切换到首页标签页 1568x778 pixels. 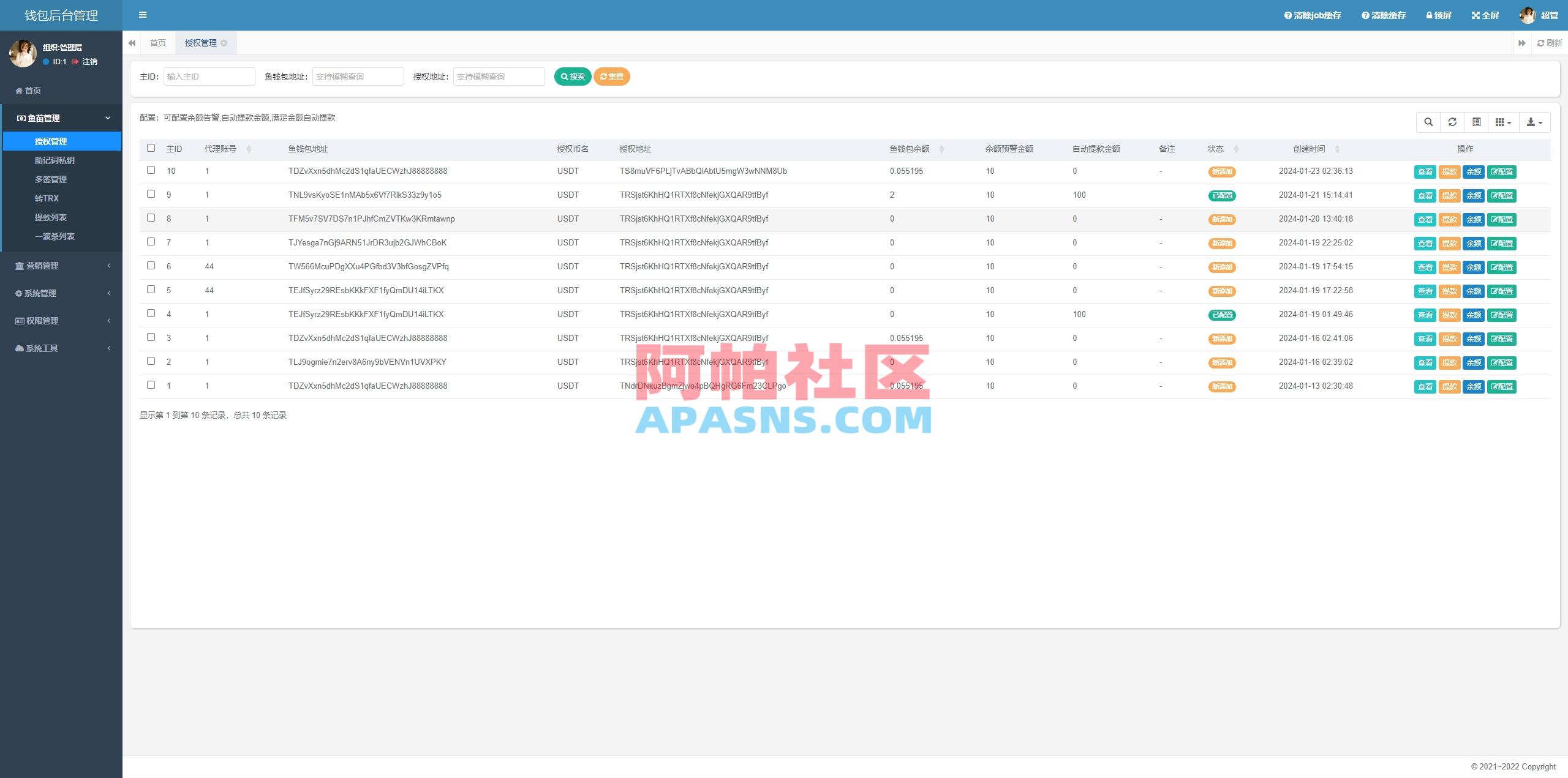coord(157,43)
